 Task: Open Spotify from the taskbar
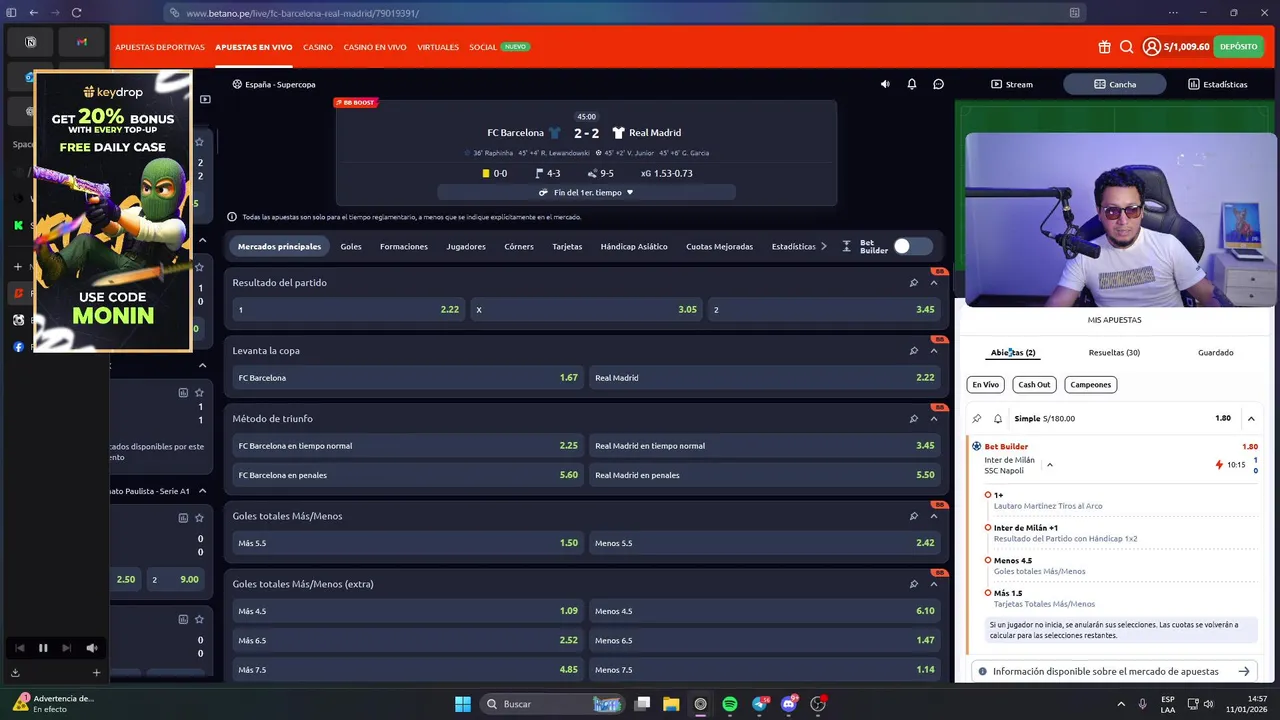[x=730, y=704]
